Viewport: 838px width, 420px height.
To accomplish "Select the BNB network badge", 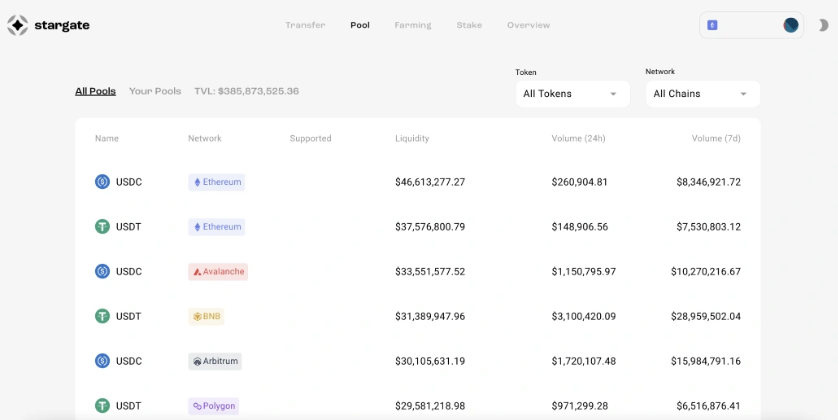I will coord(206,317).
